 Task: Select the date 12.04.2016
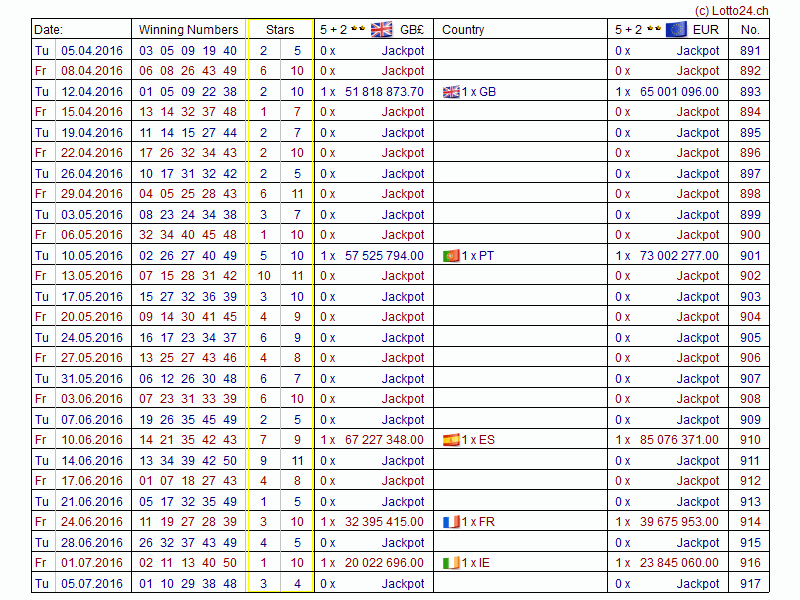[x=92, y=92]
